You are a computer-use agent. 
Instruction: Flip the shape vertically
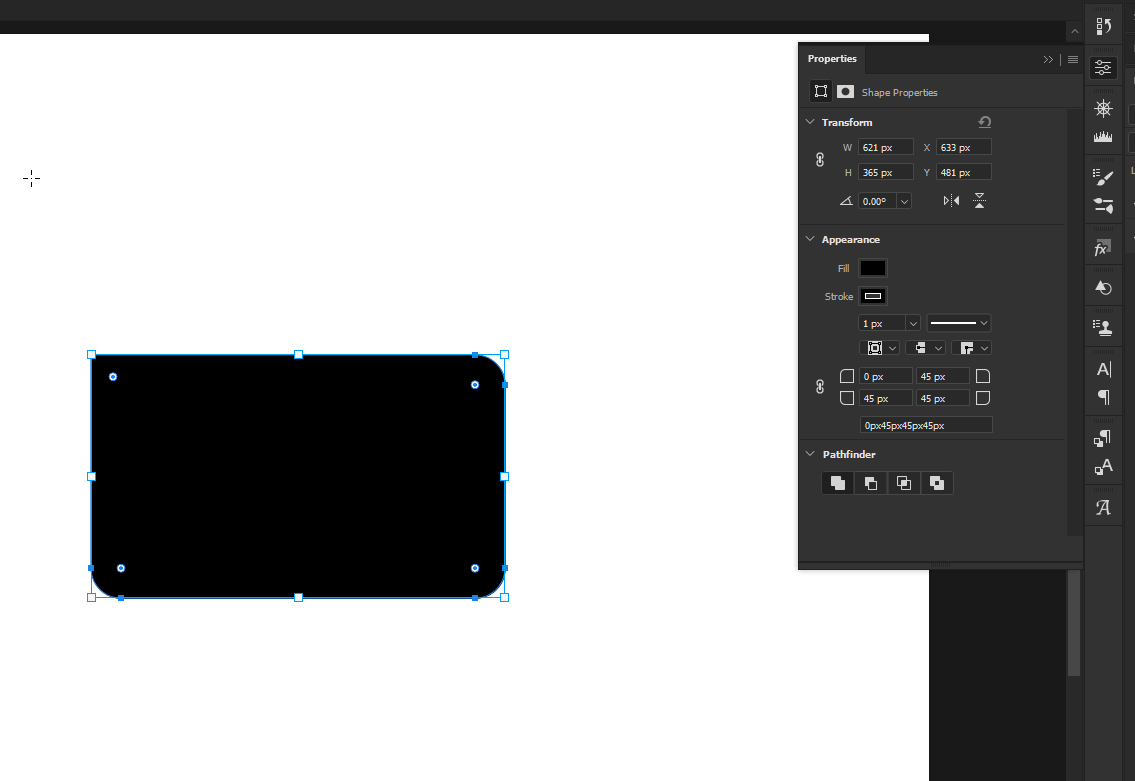(x=980, y=199)
